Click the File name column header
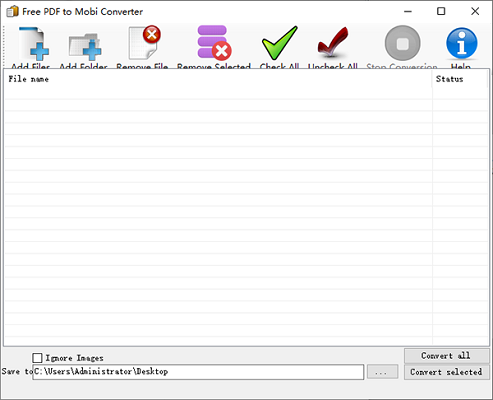Image resolution: width=493 pixels, height=400 pixels. pyautogui.click(x=218, y=79)
